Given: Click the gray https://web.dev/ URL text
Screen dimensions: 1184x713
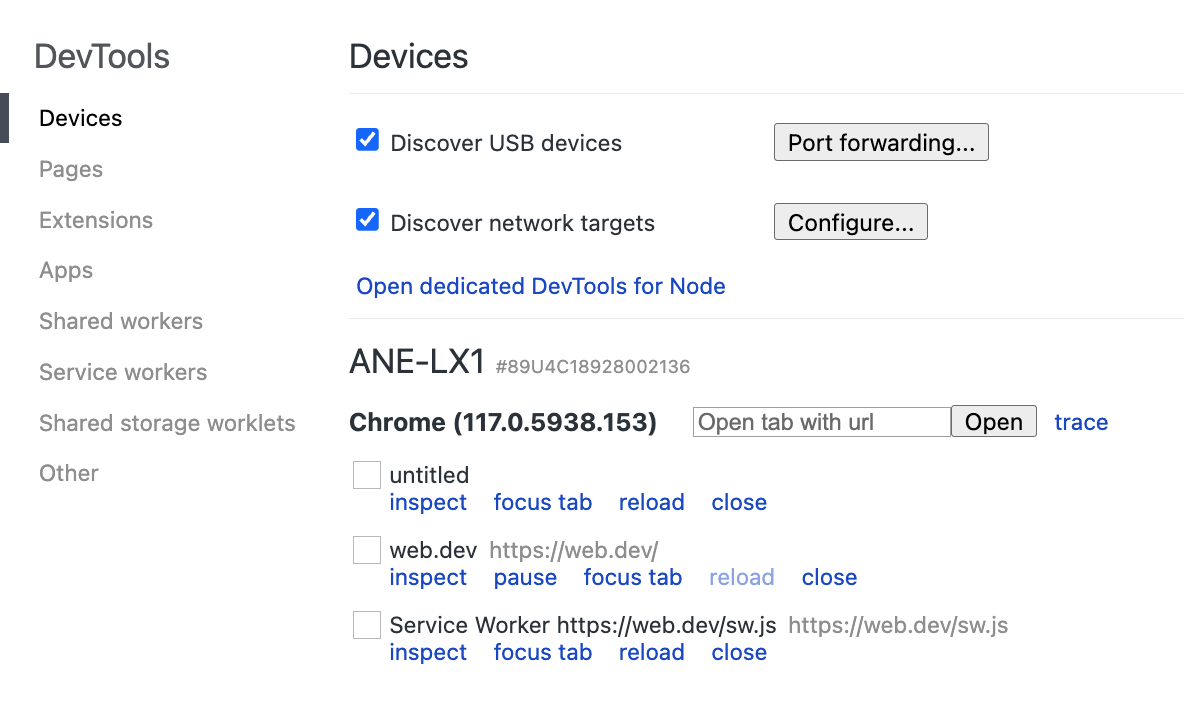Looking at the screenshot, I should (574, 550).
